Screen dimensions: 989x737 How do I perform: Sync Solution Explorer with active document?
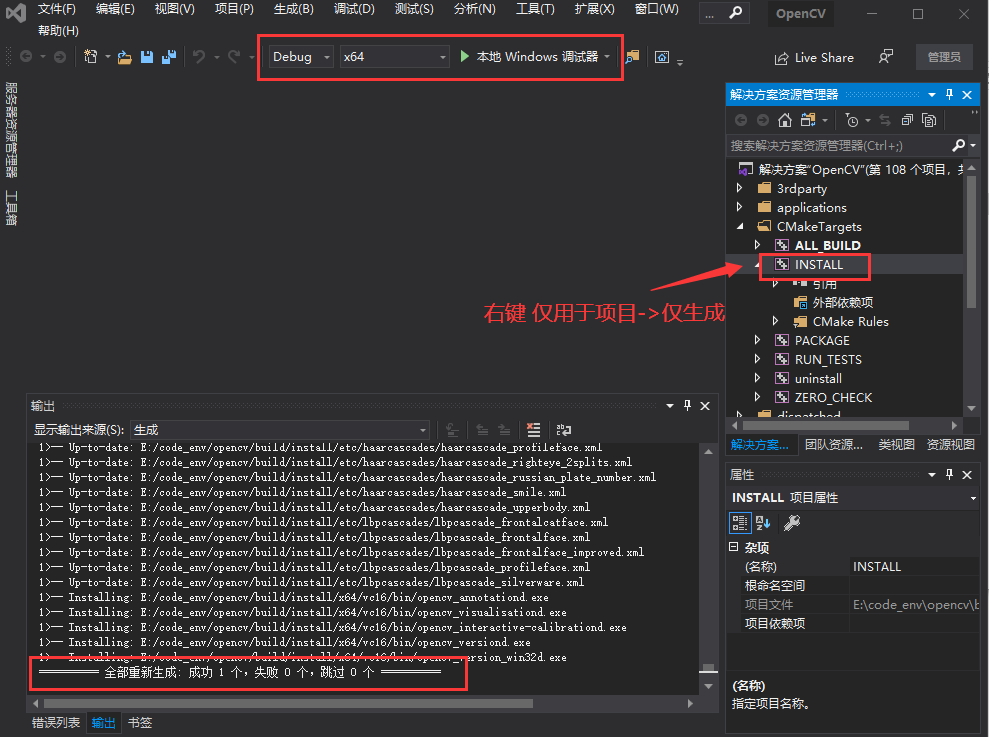pyautogui.click(x=885, y=120)
